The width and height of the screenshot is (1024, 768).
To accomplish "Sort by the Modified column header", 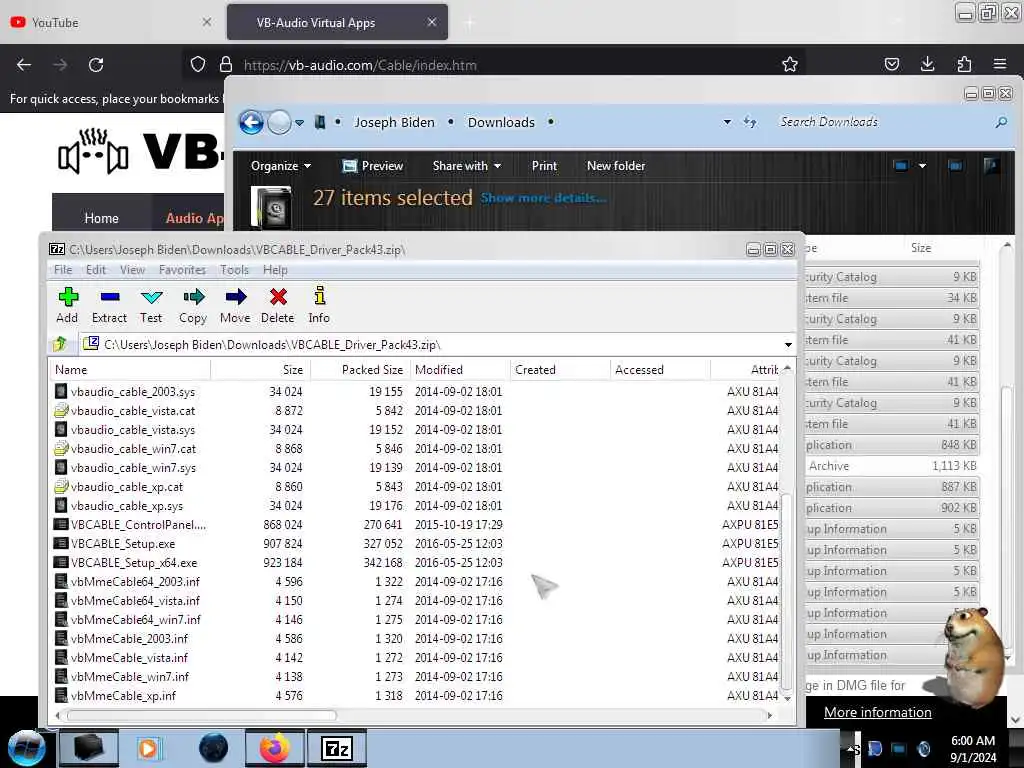I will (460, 370).
